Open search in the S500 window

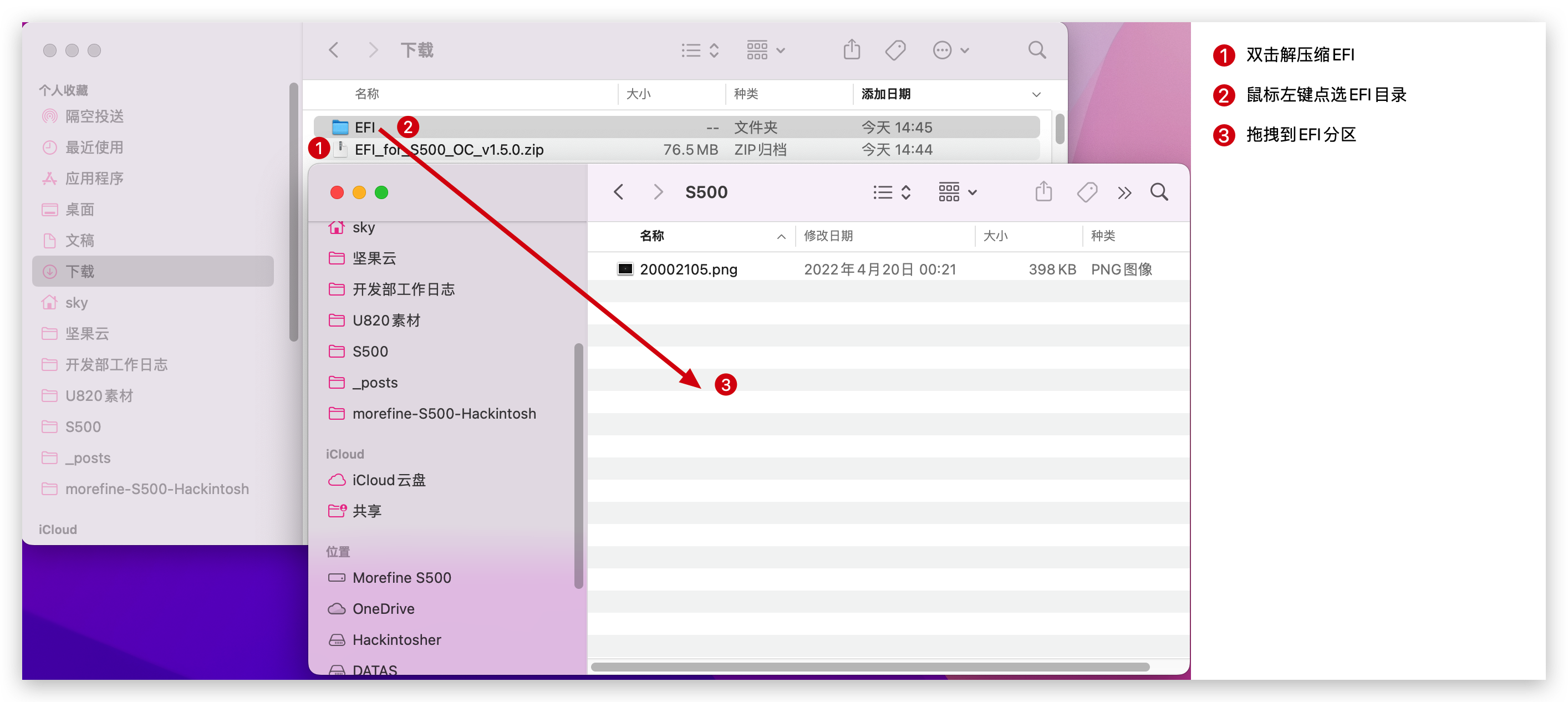coord(1159,192)
